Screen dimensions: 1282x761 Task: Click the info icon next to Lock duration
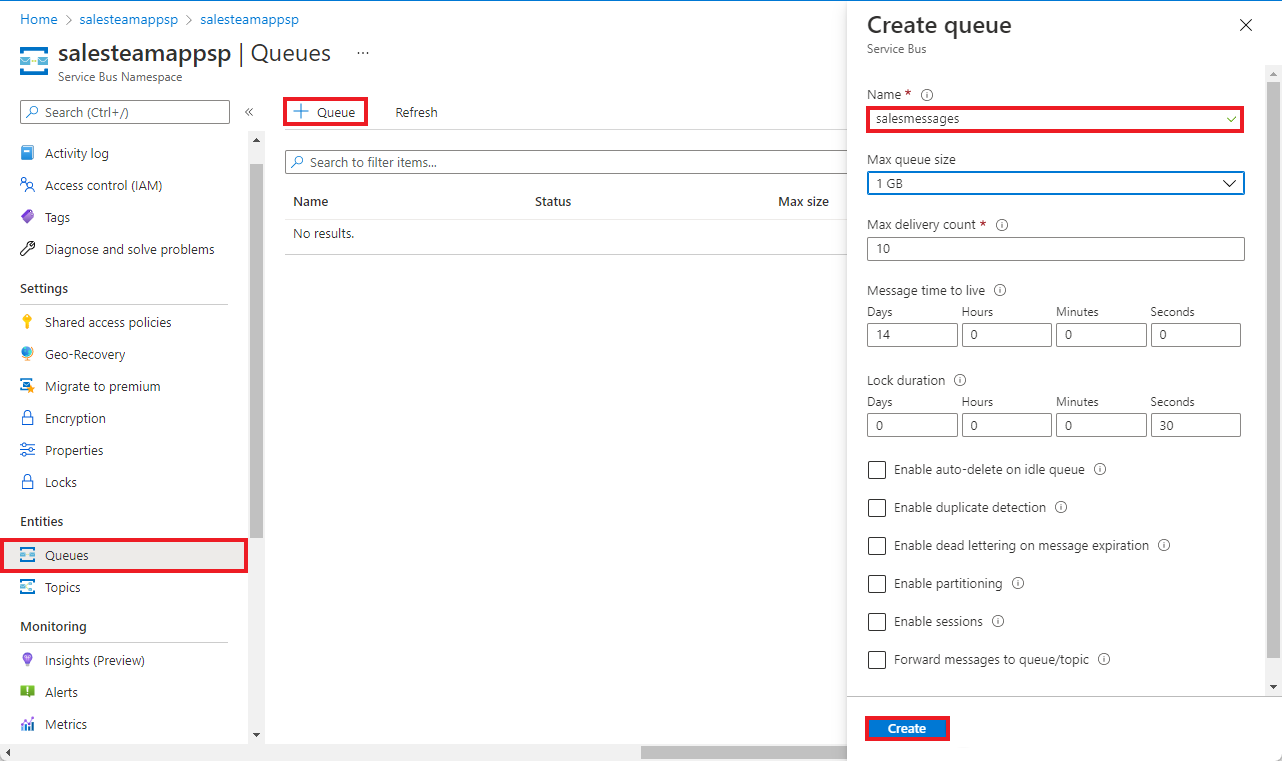960,381
